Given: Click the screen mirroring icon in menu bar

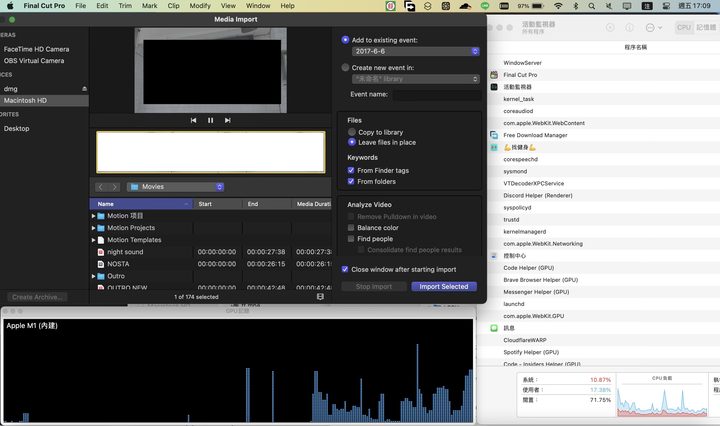Looking at the screenshot, I should click(x=627, y=6).
